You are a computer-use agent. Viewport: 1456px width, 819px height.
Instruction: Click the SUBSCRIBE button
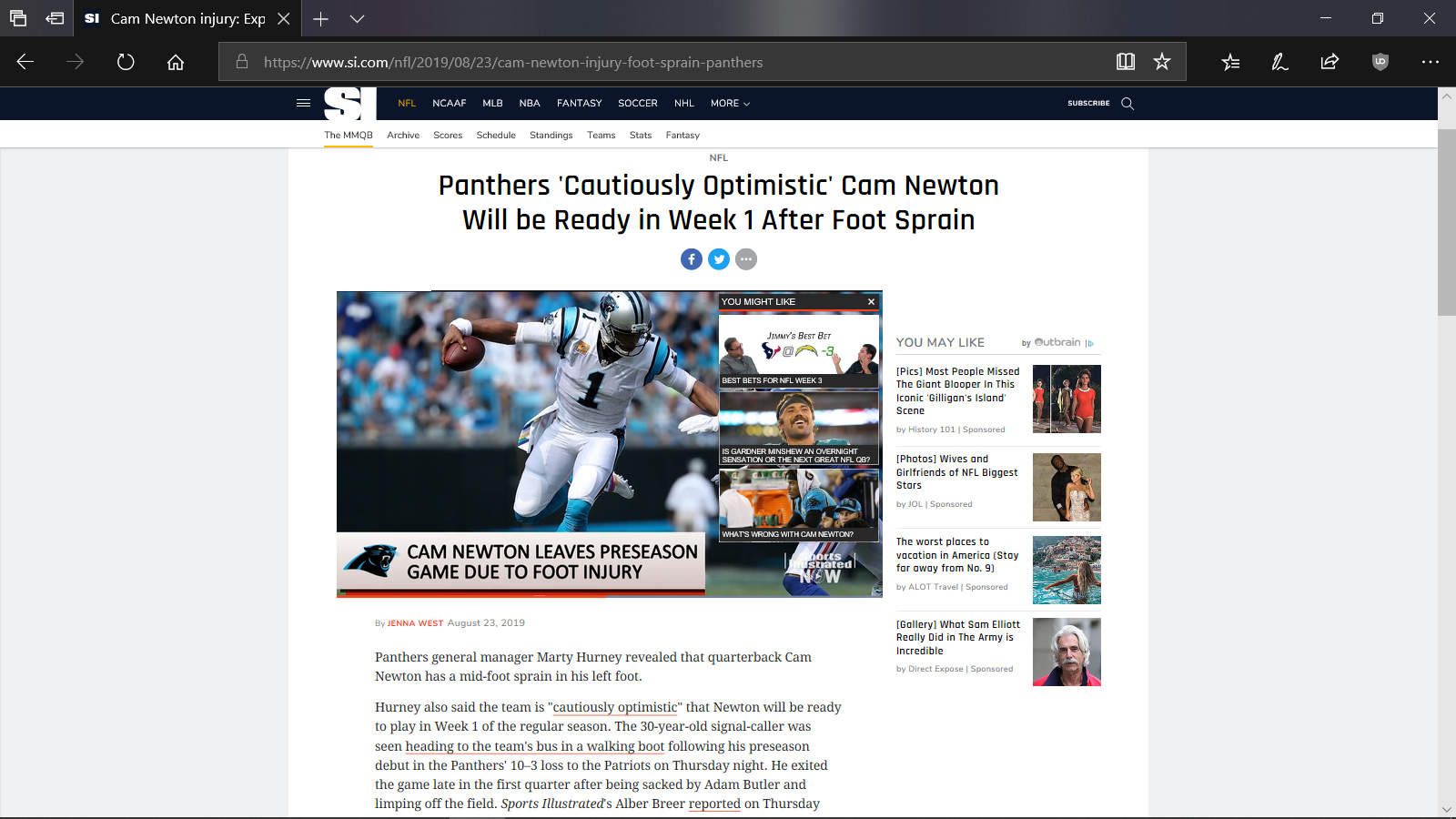click(1088, 103)
